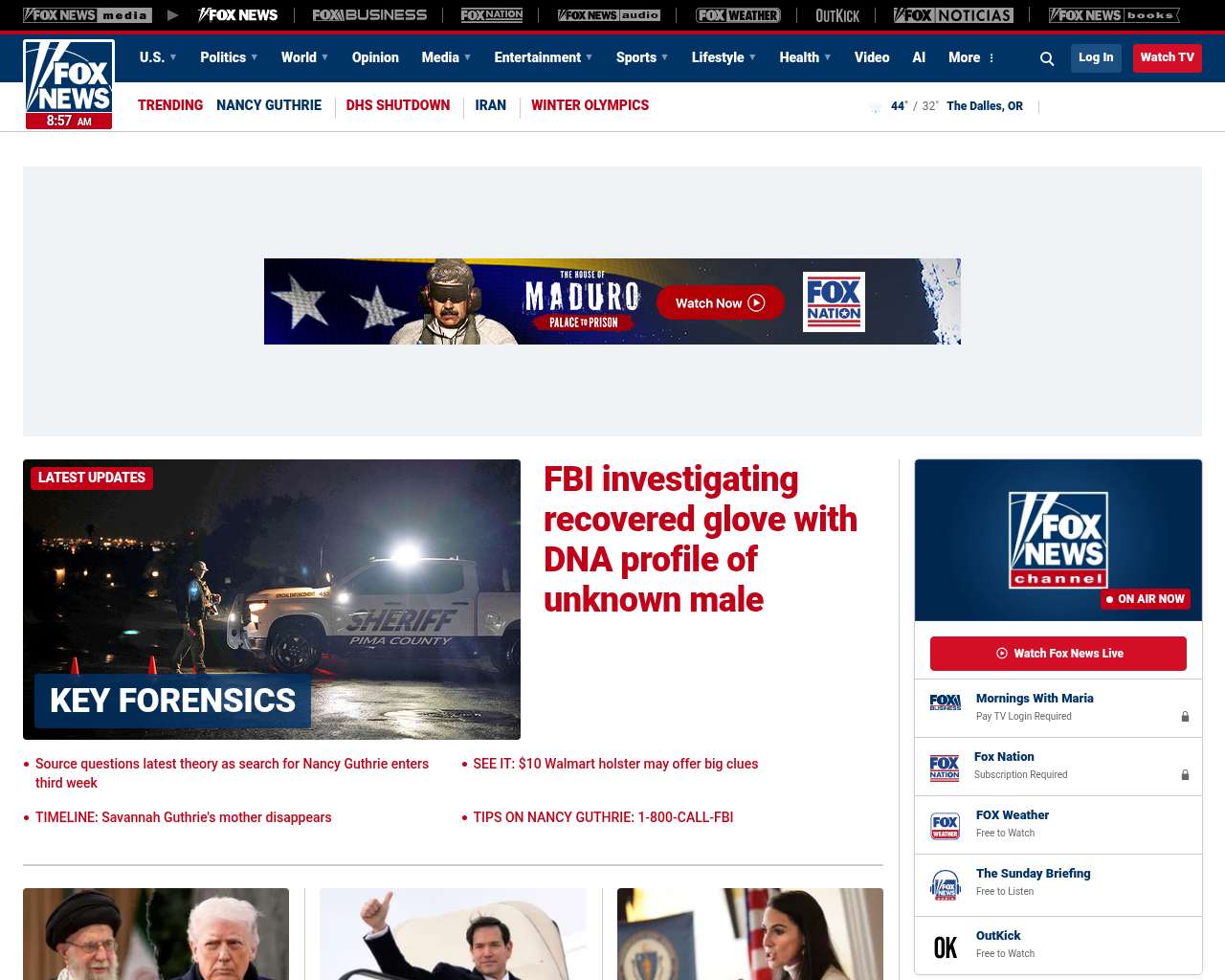Select trending topic Nancy Guthrie
Image resolution: width=1225 pixels, height=980 pixels.
(x=269, y=105)
